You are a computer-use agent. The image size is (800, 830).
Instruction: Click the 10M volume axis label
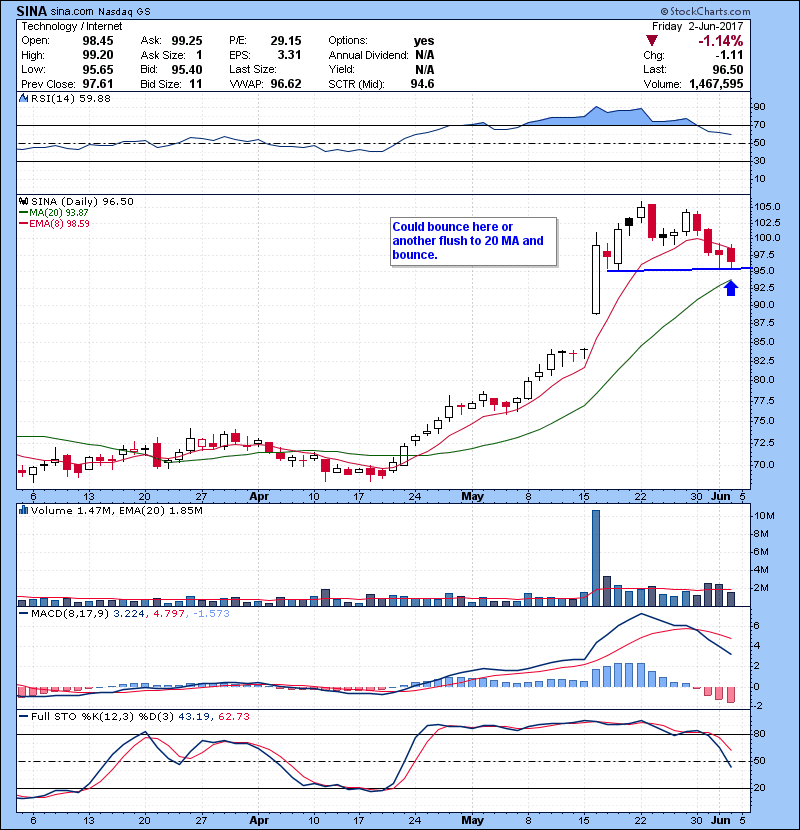pyautogui.click(x=765, y=516)
